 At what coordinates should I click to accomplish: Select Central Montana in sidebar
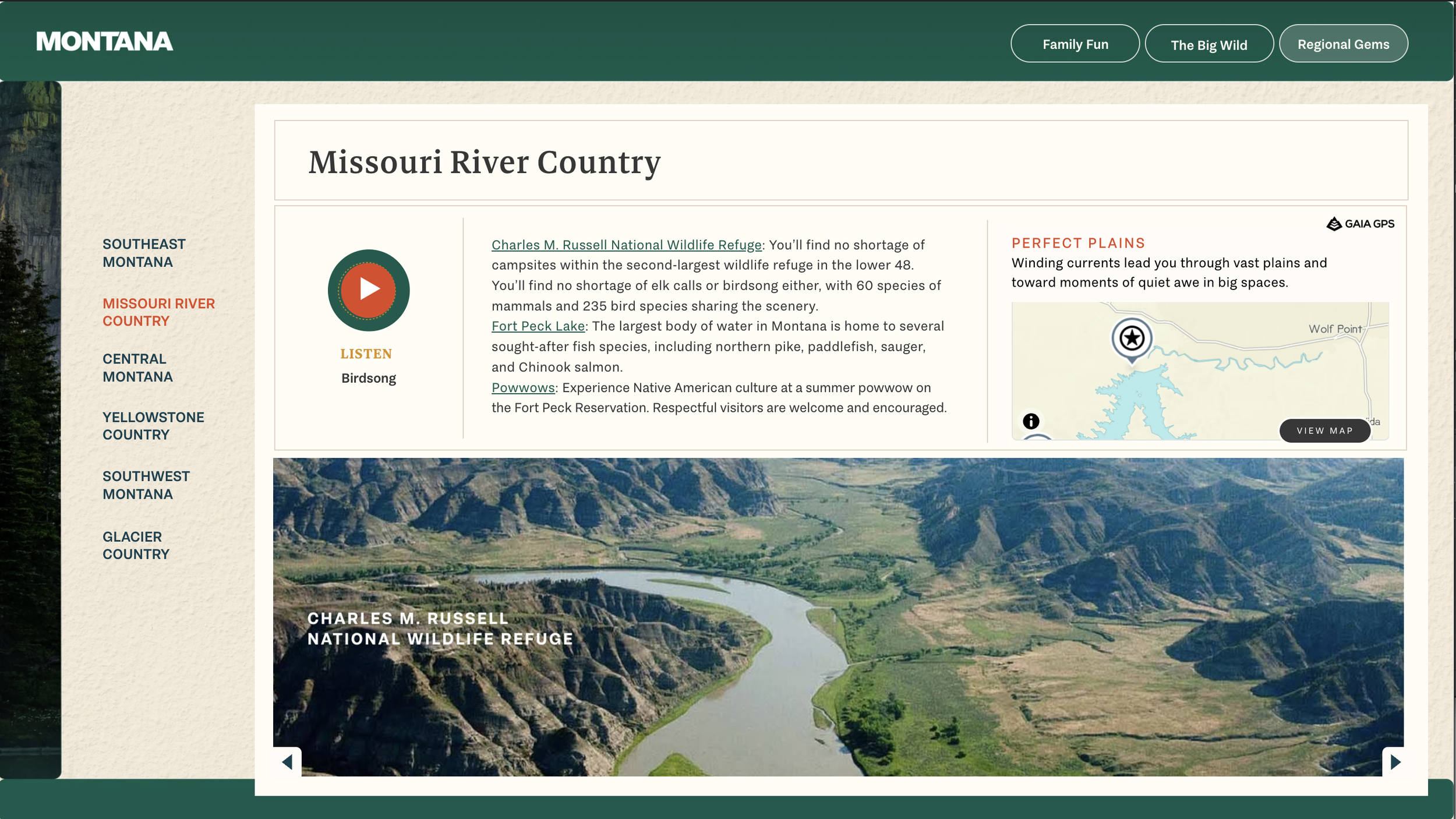click(137, 368)
